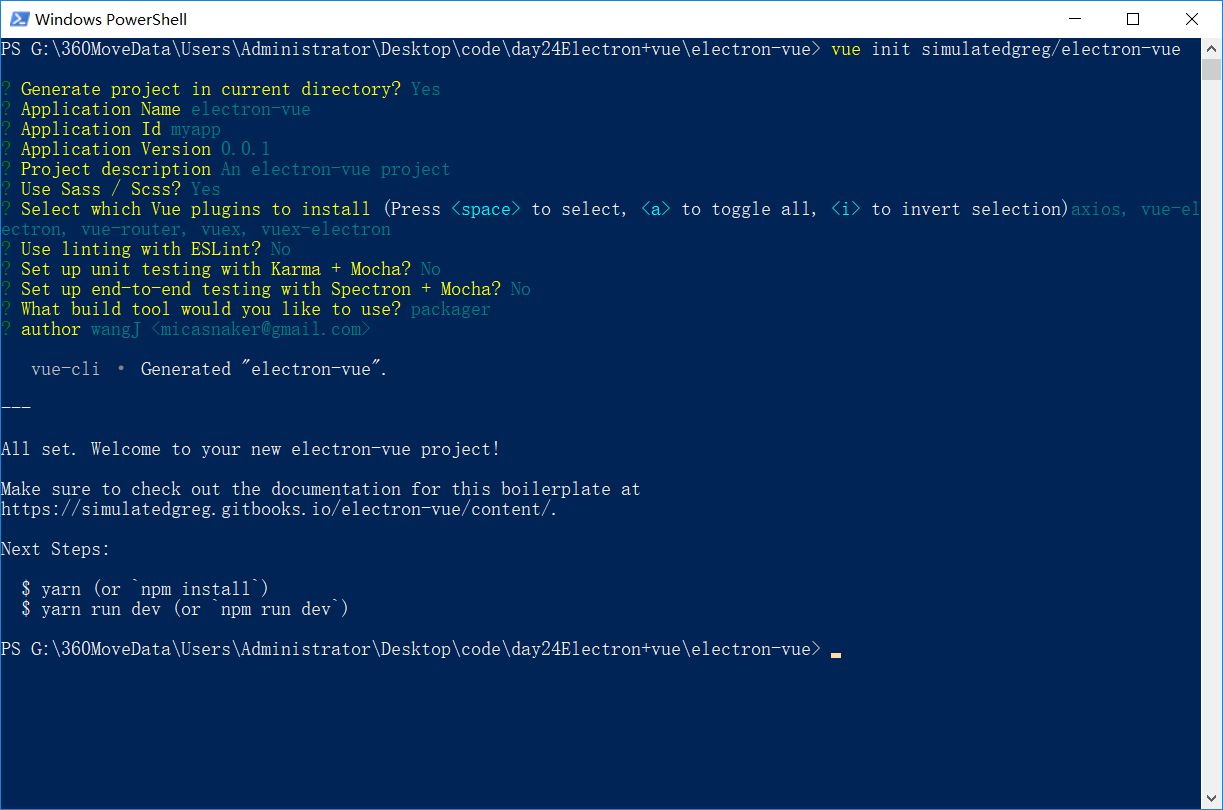This screenshot has width=1223, height=810.
Task: Minimize the Windows PowerShell window
Action: point(1075,19)
